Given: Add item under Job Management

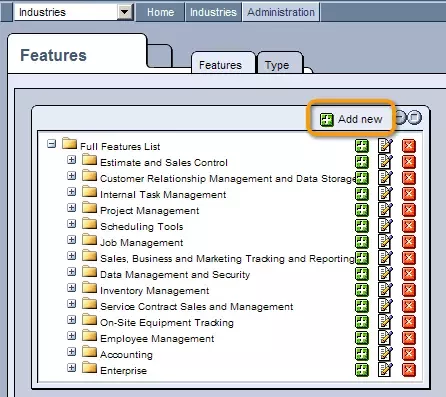Looking at the screenshot, I should coord(362,242).
